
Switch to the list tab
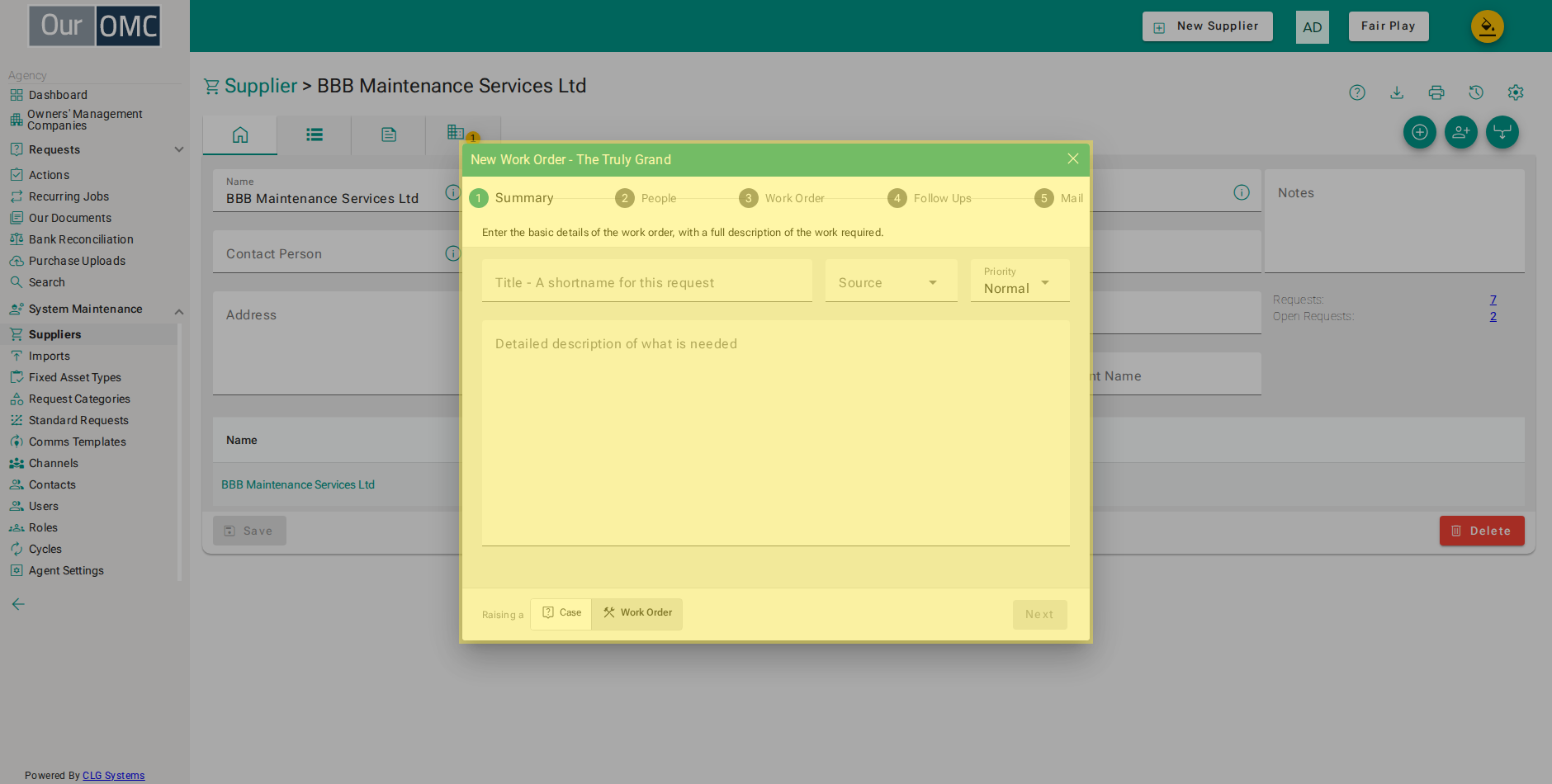pyautogui.click(x=315, y=135)
